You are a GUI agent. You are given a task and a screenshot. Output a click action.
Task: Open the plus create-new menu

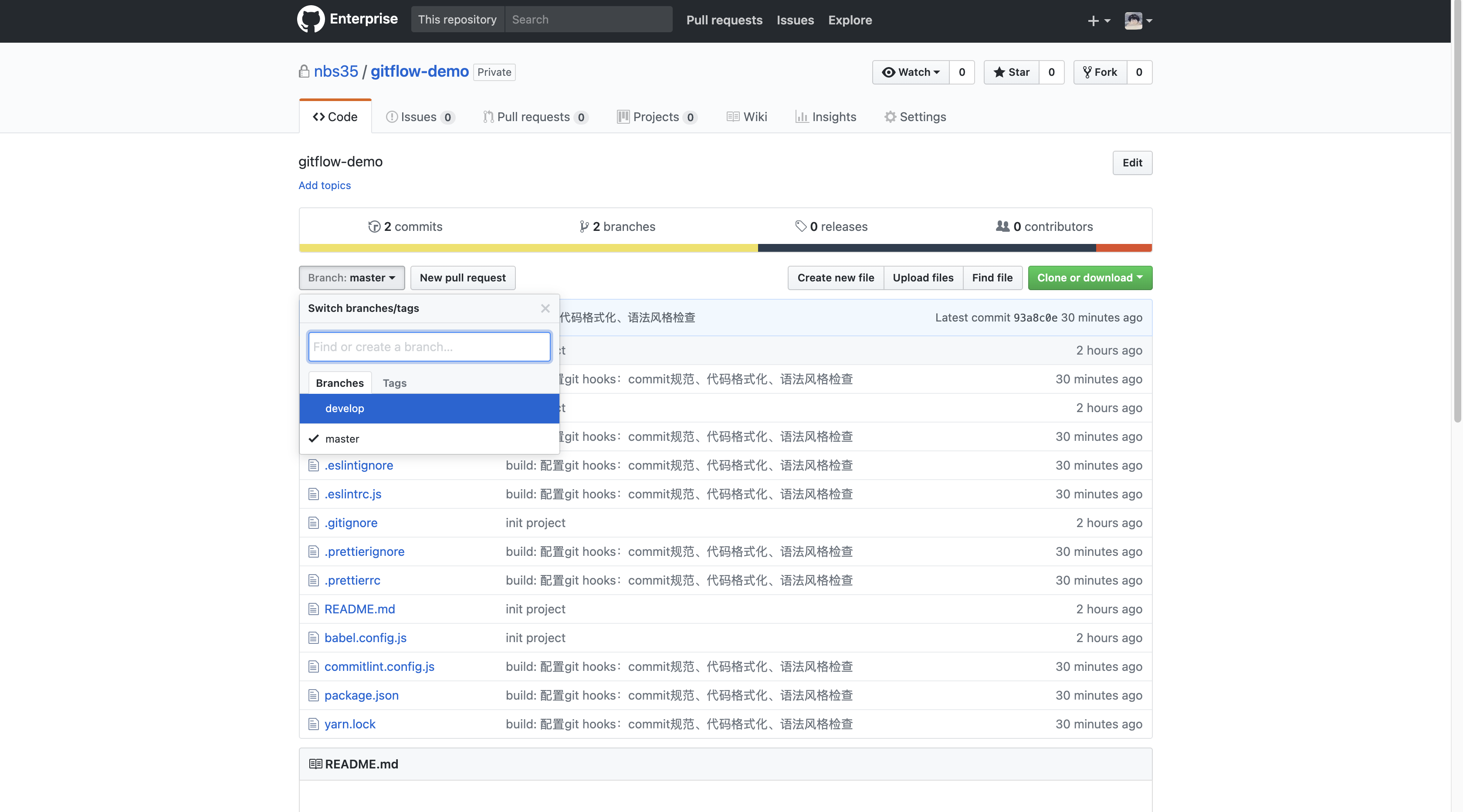tap(1098, 20)
